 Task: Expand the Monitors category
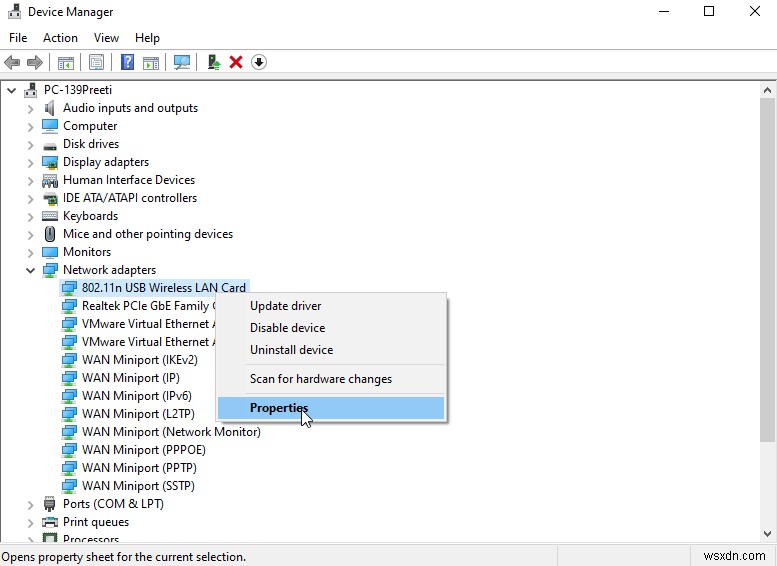31,253
